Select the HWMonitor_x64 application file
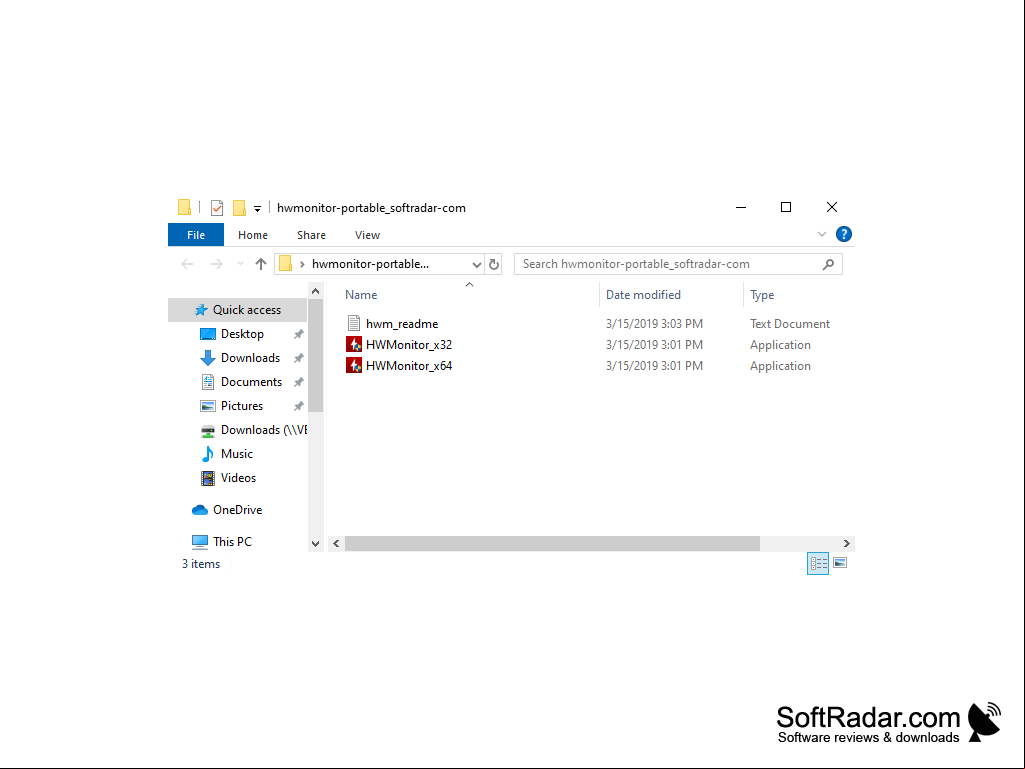The width and height of the screenshot is (1025, 769). coord(409,366)
